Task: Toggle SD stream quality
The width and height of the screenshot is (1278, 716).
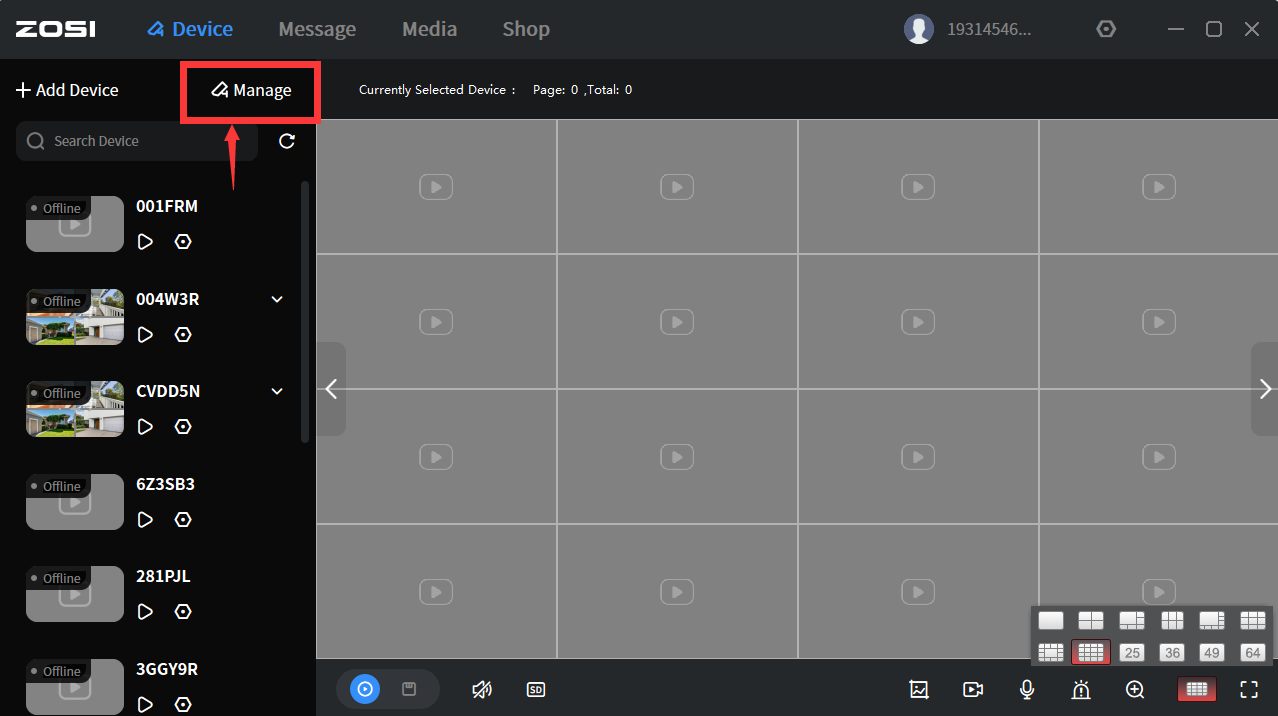Action: click(x=536, y=689)
